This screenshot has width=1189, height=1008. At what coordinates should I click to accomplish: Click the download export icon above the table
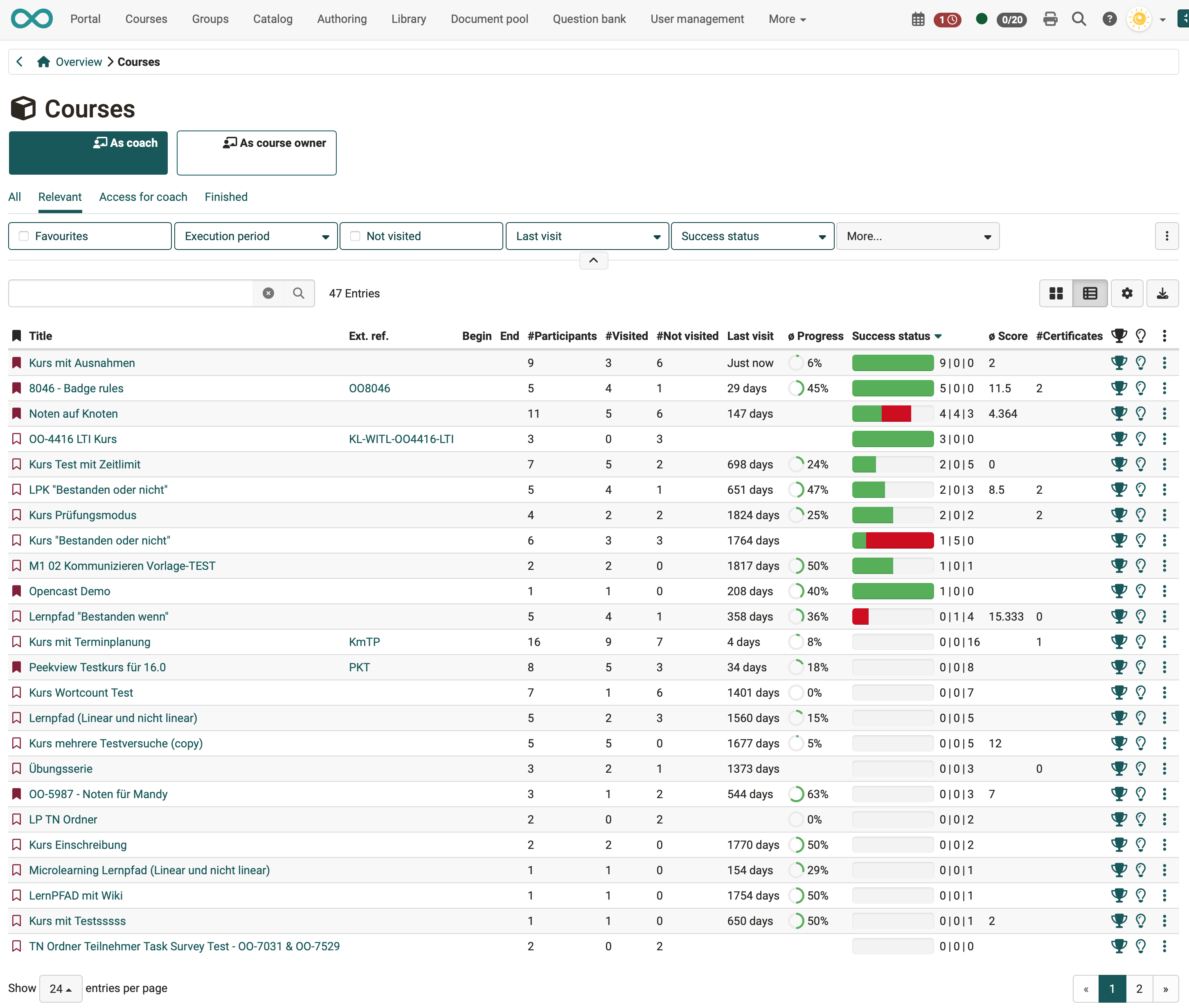click(x=1162, y=293)
